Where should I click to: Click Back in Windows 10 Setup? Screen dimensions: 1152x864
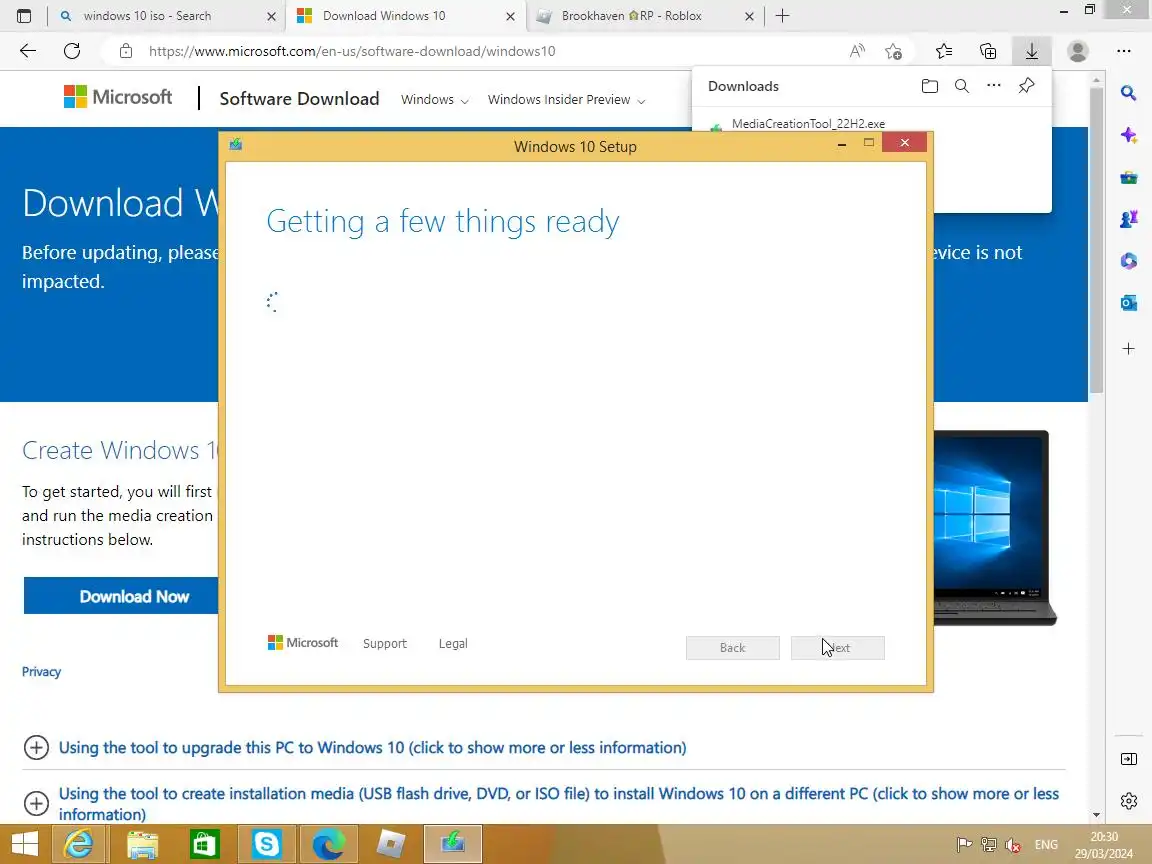(x=732, y=647)
